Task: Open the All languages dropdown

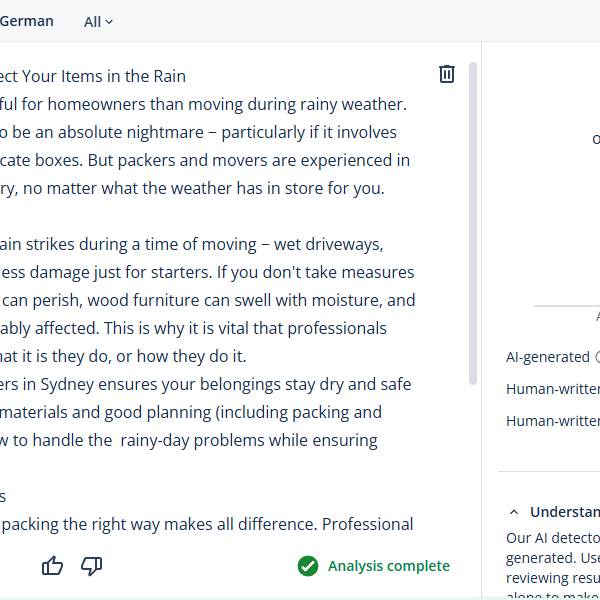Action: pos(98,22)
